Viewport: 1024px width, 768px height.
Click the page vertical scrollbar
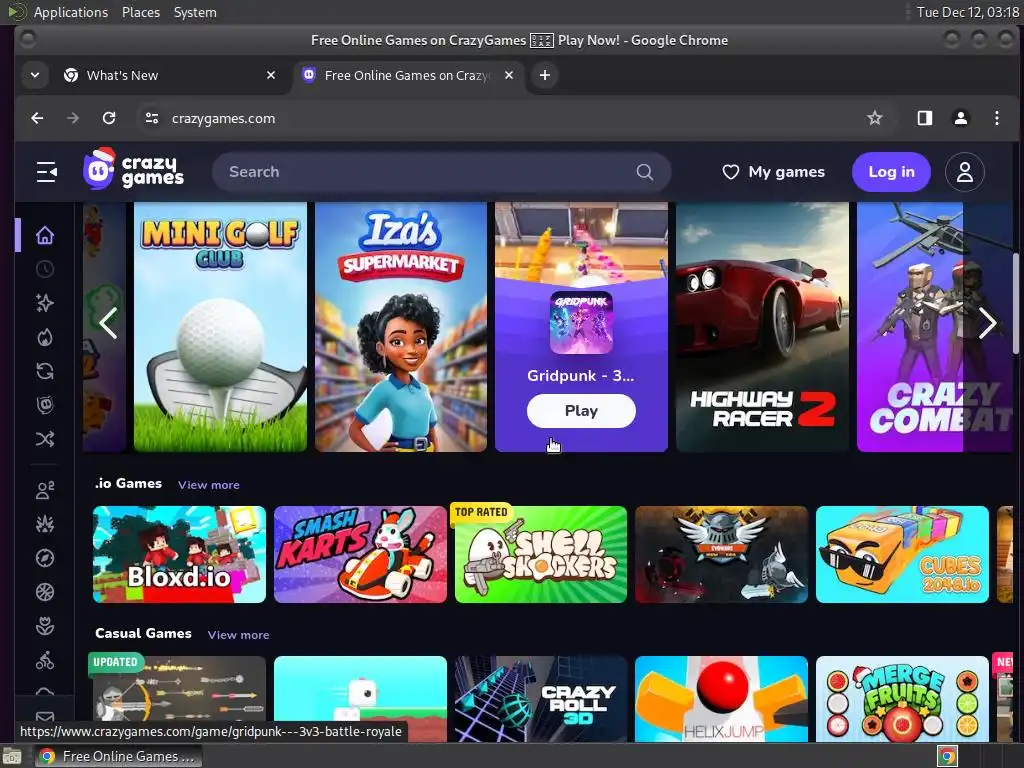tap(1016, 304)
